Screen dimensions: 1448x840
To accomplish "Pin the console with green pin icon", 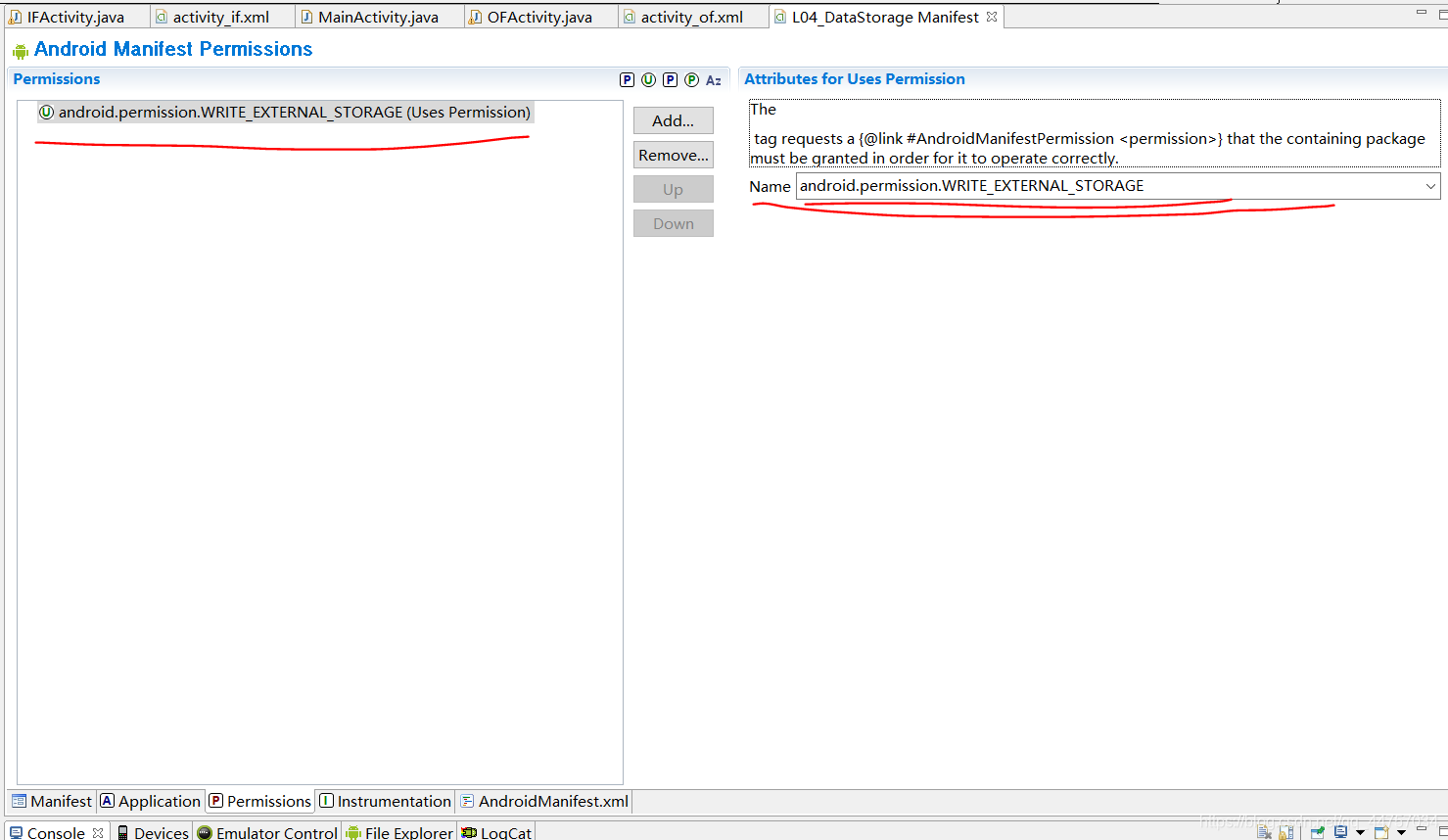I will click(1318, 832).
